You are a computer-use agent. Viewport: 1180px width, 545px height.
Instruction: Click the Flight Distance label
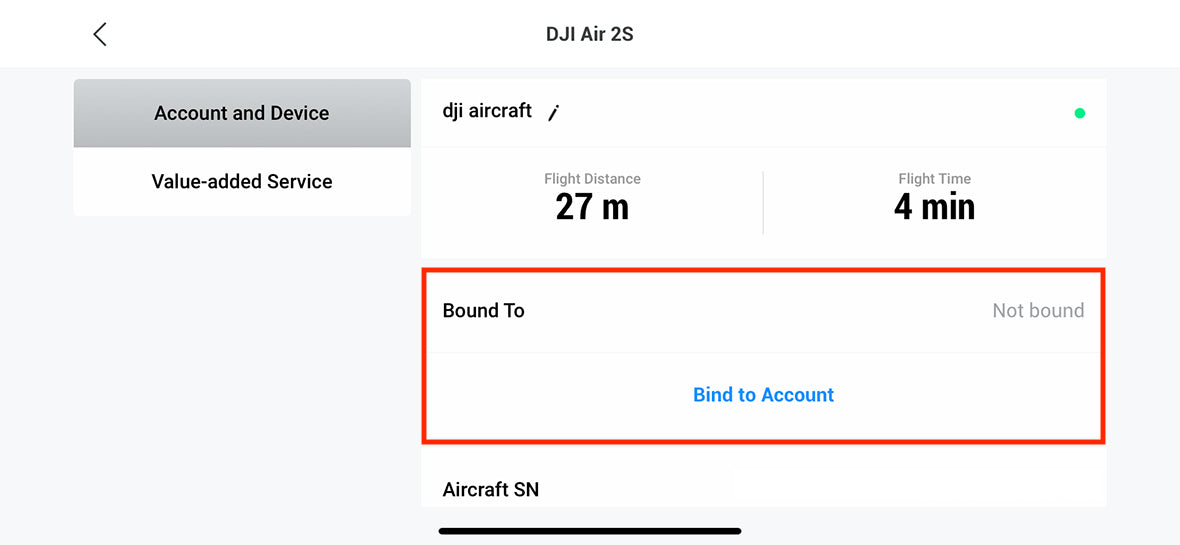(x=592, y=179)
